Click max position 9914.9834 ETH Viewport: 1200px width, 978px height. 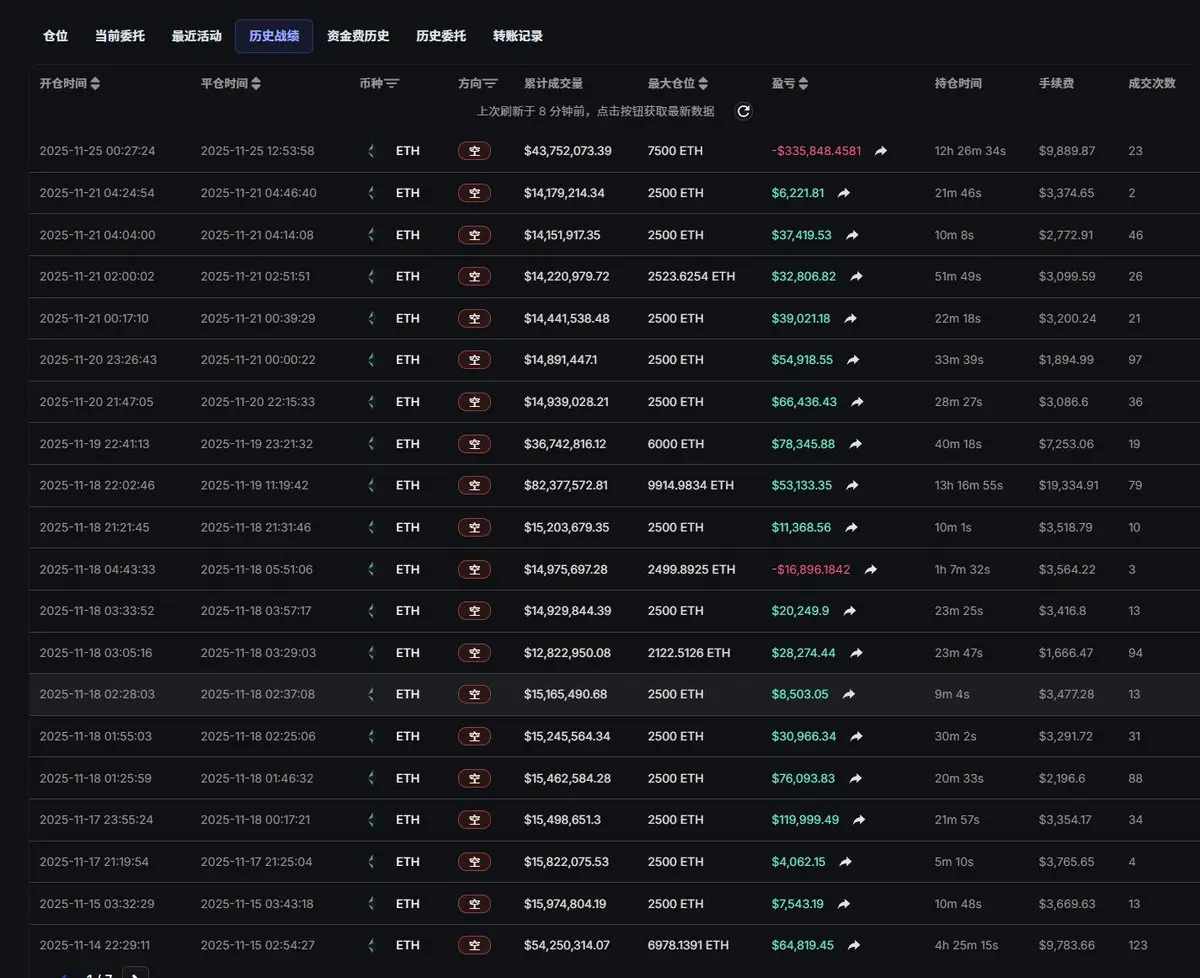tap(691, 485)
